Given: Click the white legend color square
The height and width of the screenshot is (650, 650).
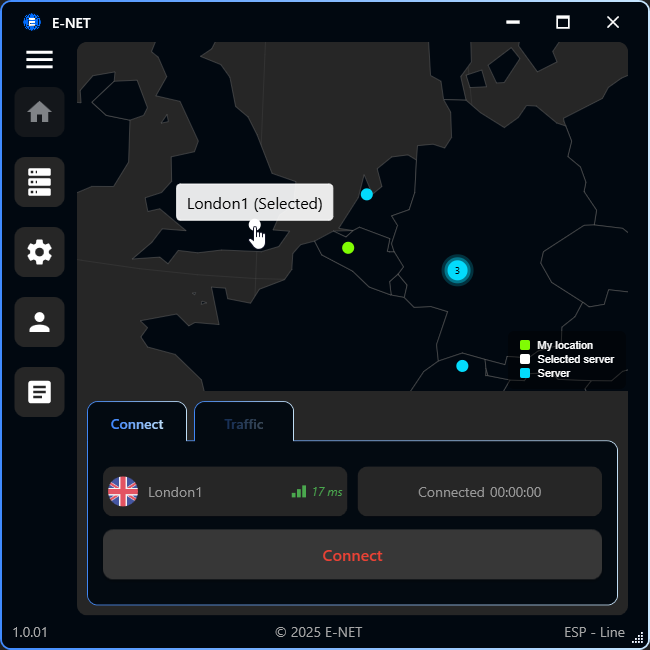Looking at the screenshot, I should point(525,359).
